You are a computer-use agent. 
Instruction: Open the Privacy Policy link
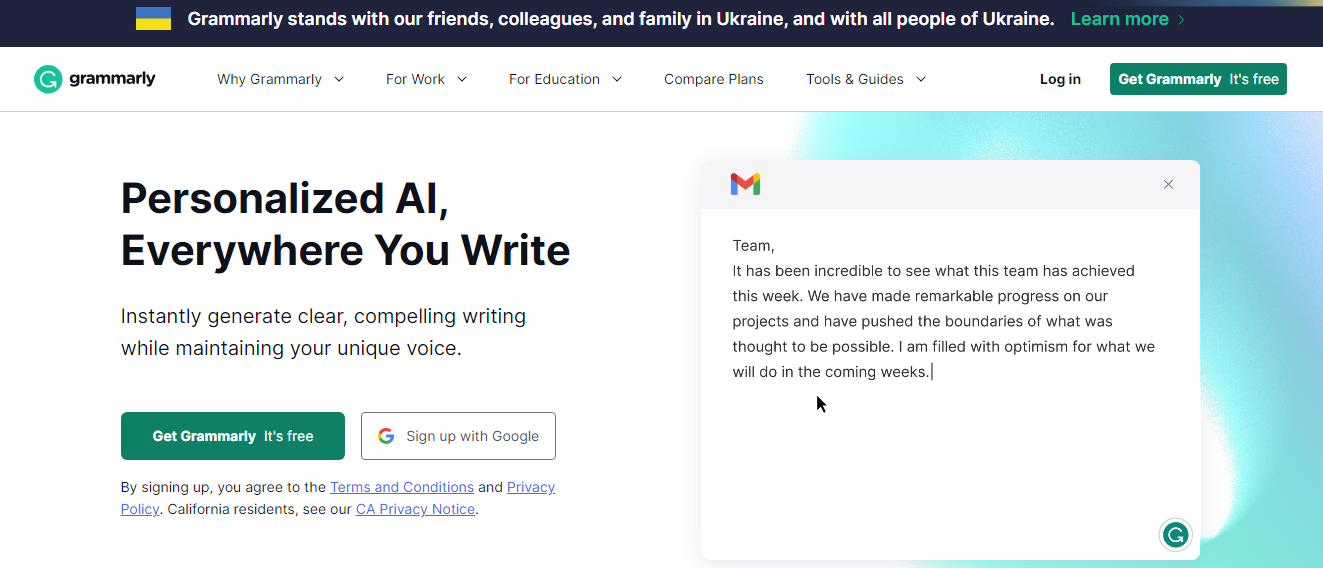pos(530,487)
